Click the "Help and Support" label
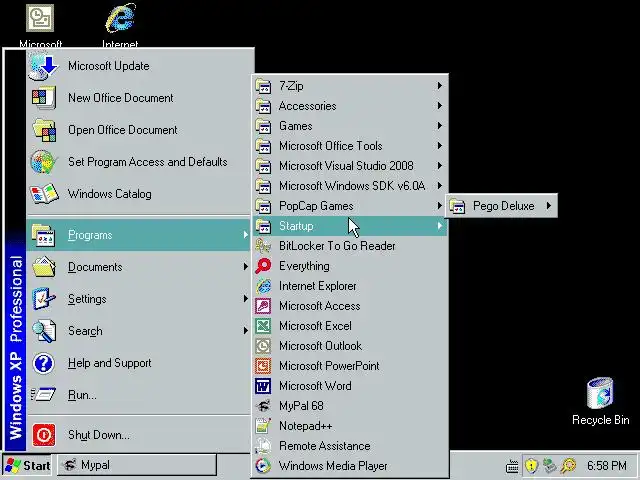 click(x=110, y=363)
